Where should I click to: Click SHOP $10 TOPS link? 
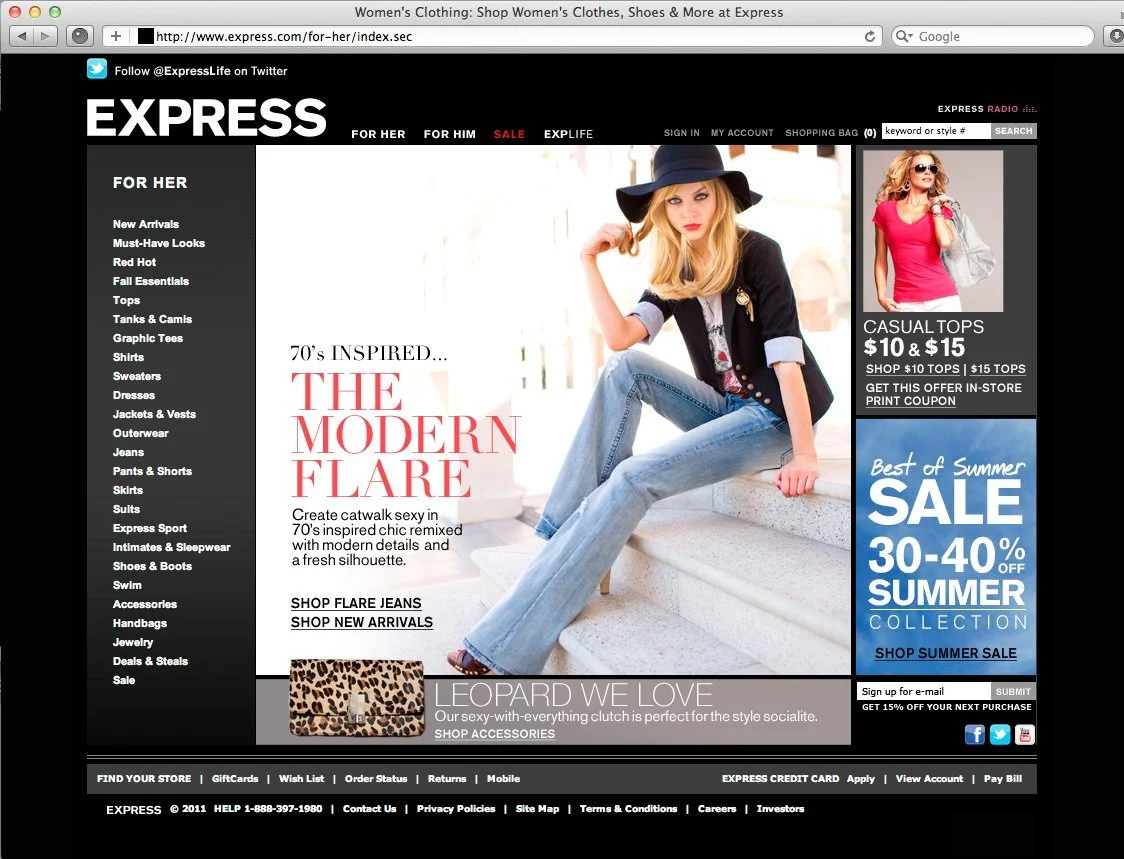[913, 369]
